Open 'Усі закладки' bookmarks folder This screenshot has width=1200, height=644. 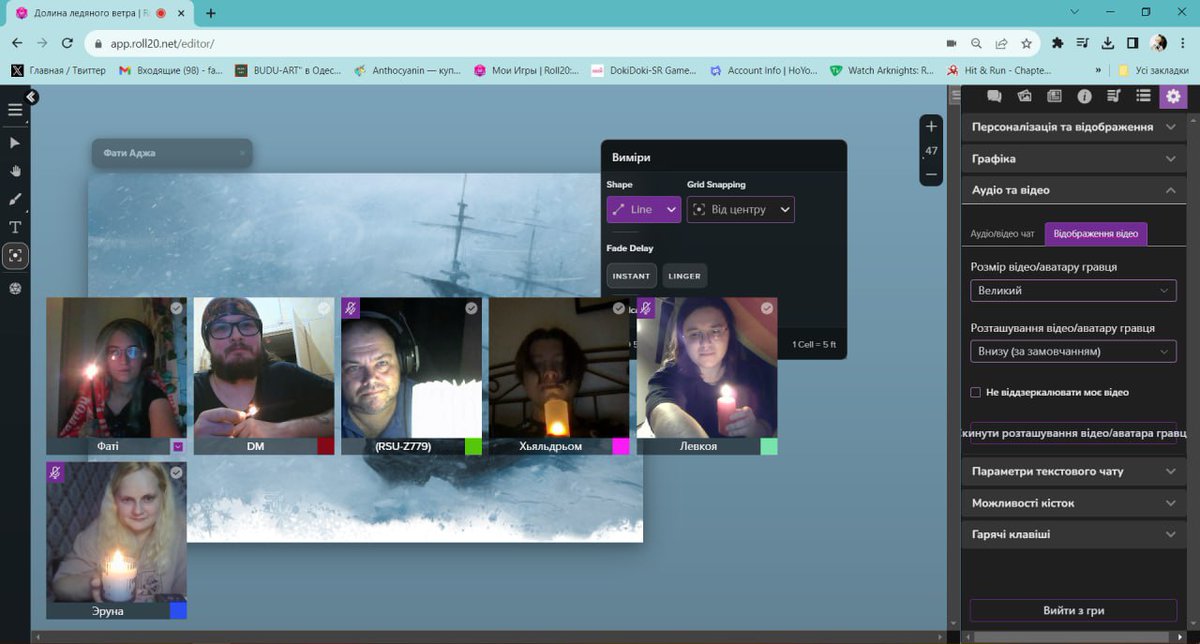coord(1154,70)
